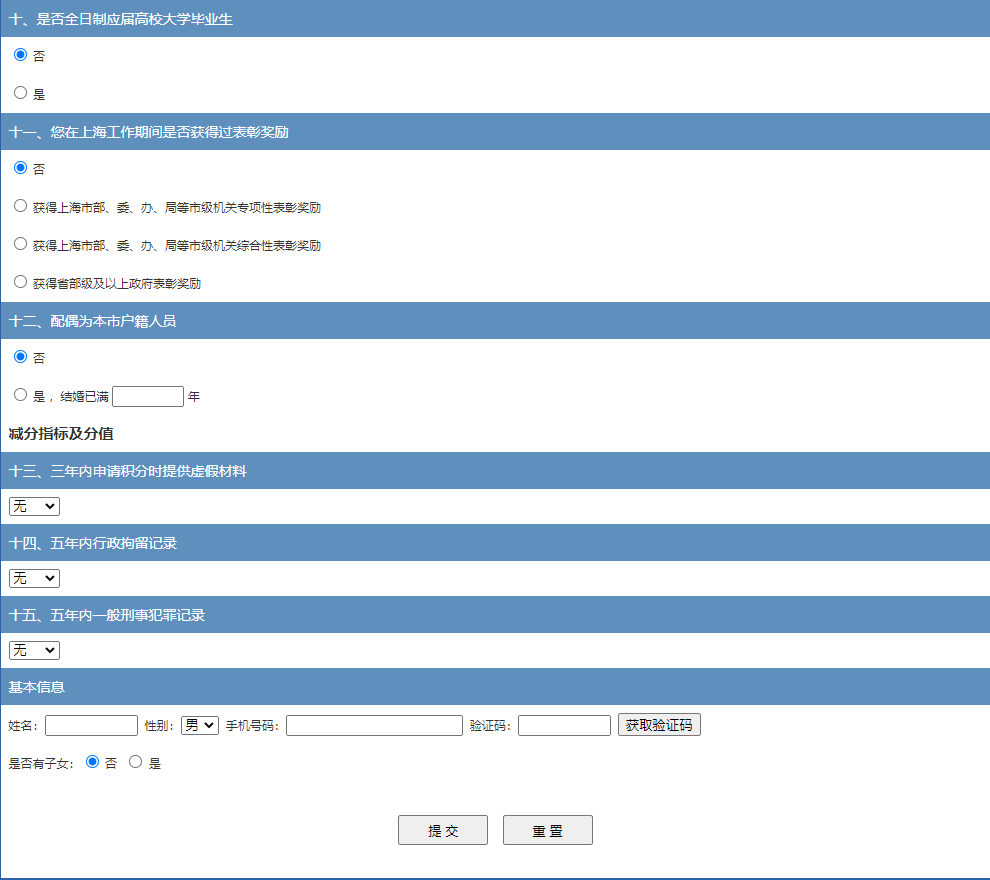The image size is (990, 880).
Task: Click the years married input field
Action: click(148, 397)
